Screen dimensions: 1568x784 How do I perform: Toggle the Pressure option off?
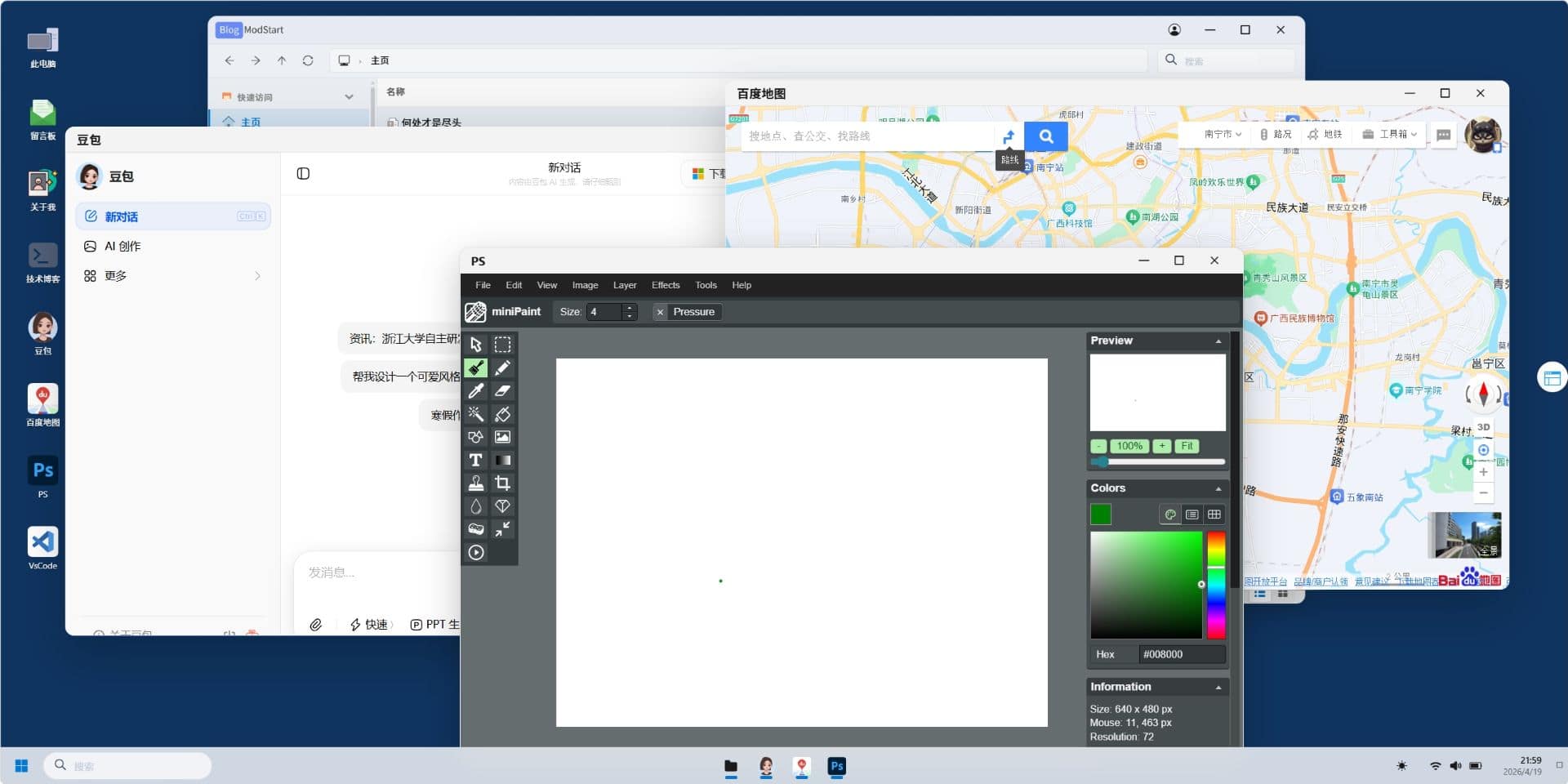click(x=660, y=312)
